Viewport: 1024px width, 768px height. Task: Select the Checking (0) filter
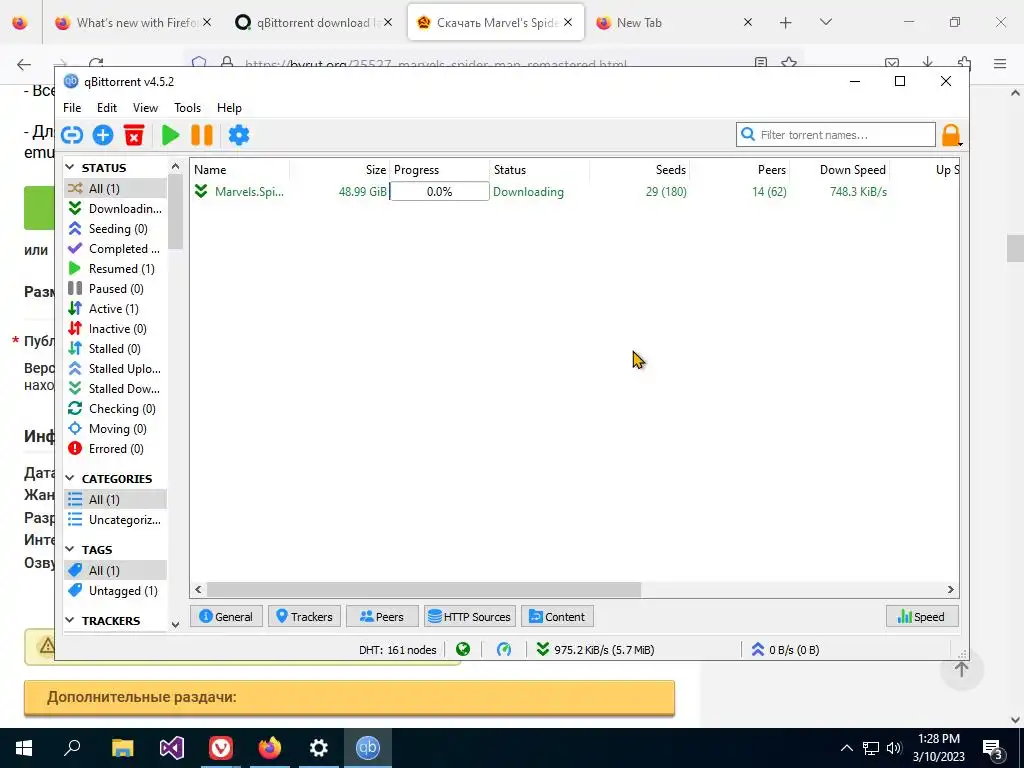(x=116, y=409)
